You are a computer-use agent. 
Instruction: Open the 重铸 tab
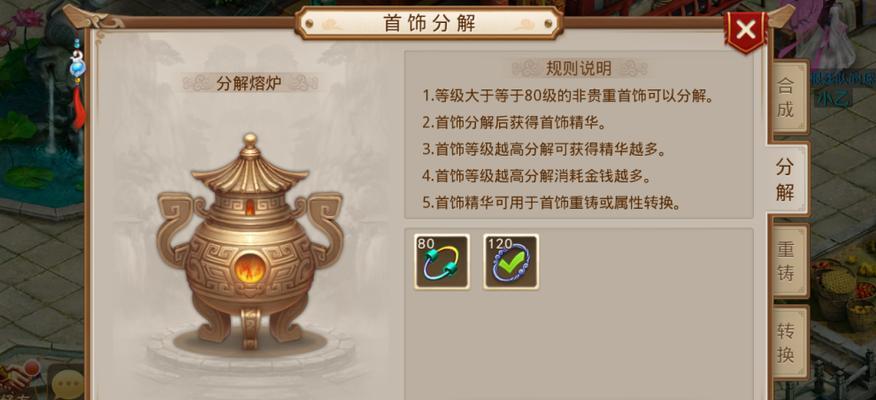coord(787,261)
